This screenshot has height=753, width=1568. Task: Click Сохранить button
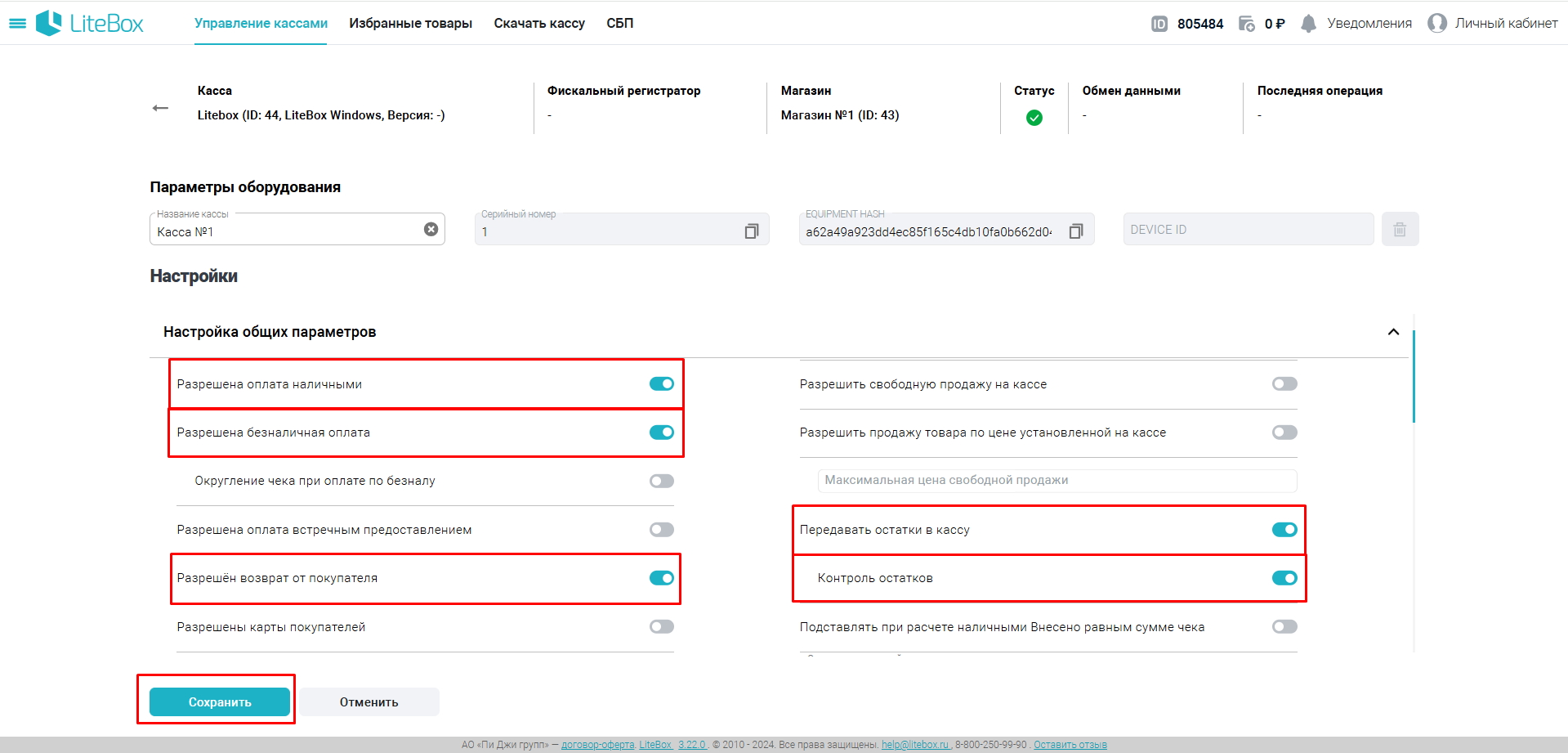[x=220, y=702]
